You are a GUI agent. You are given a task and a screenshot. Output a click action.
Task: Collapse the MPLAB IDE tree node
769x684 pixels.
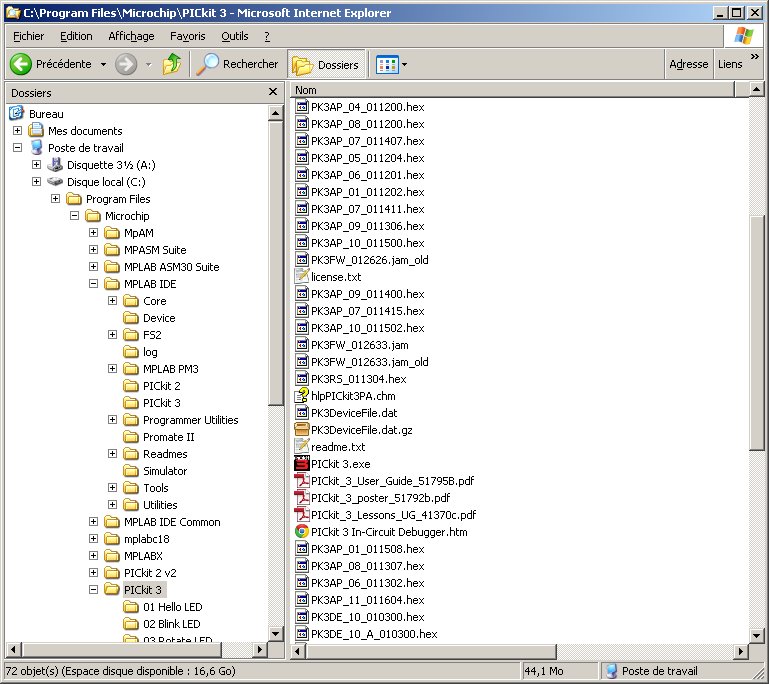tap(94, 283)
